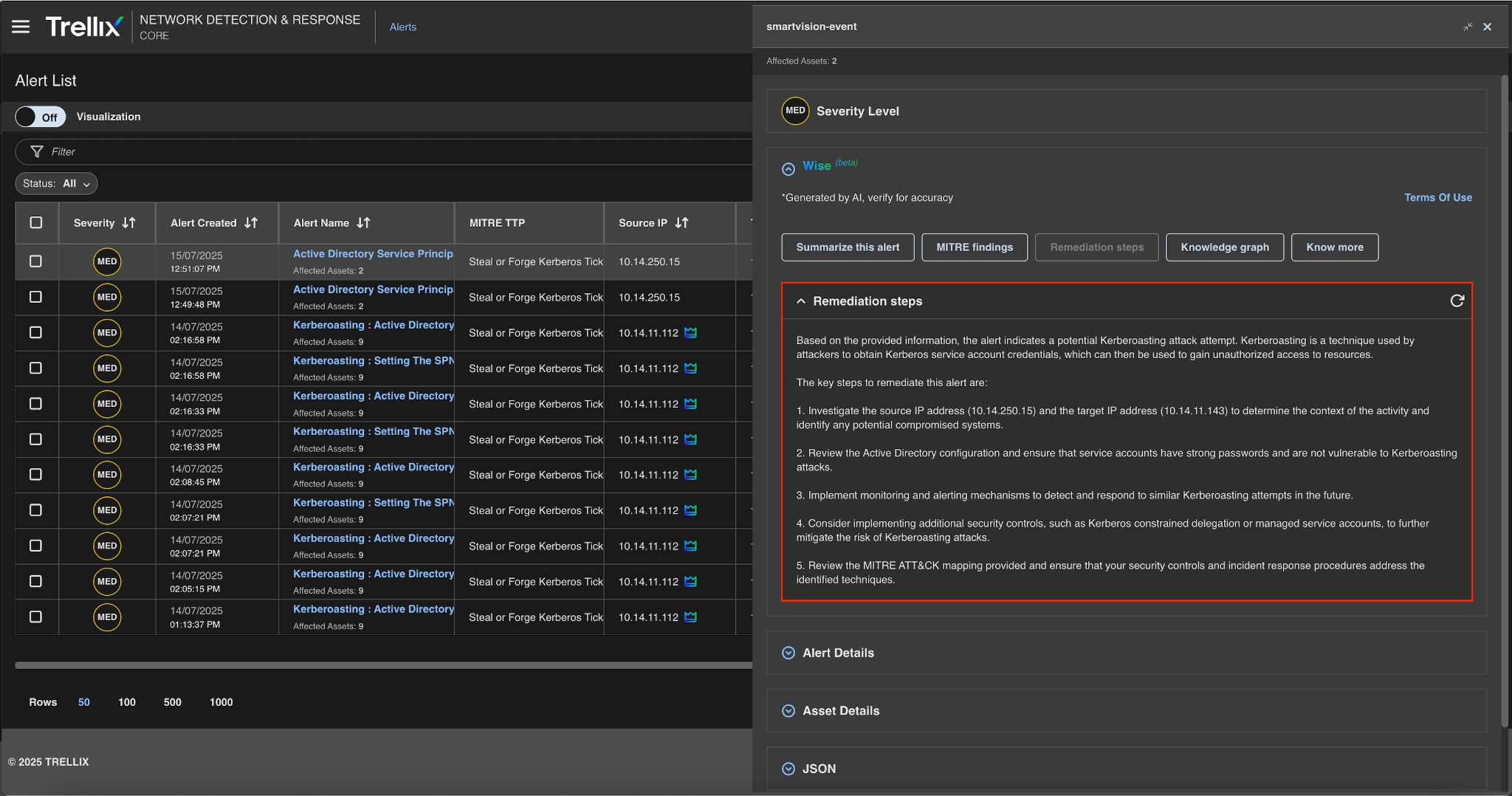Open the Terms Of Use link
The height and width of the screenshot is (796, 1512).
[1437, 198]
